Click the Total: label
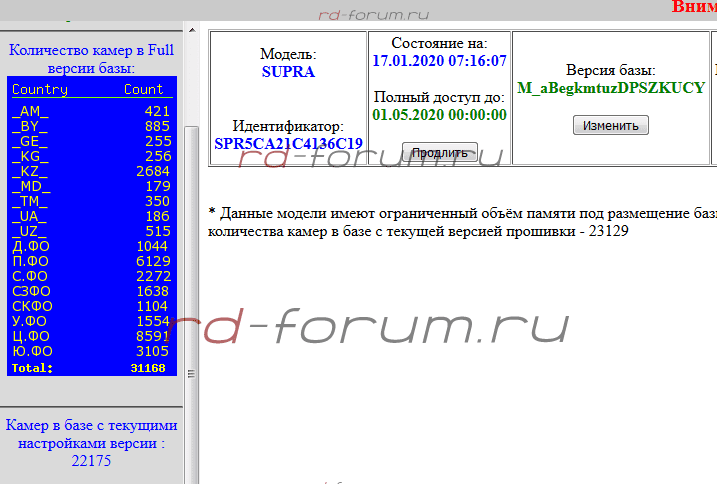The width and height of the screenshot is (717, 484). pos(32,368)
